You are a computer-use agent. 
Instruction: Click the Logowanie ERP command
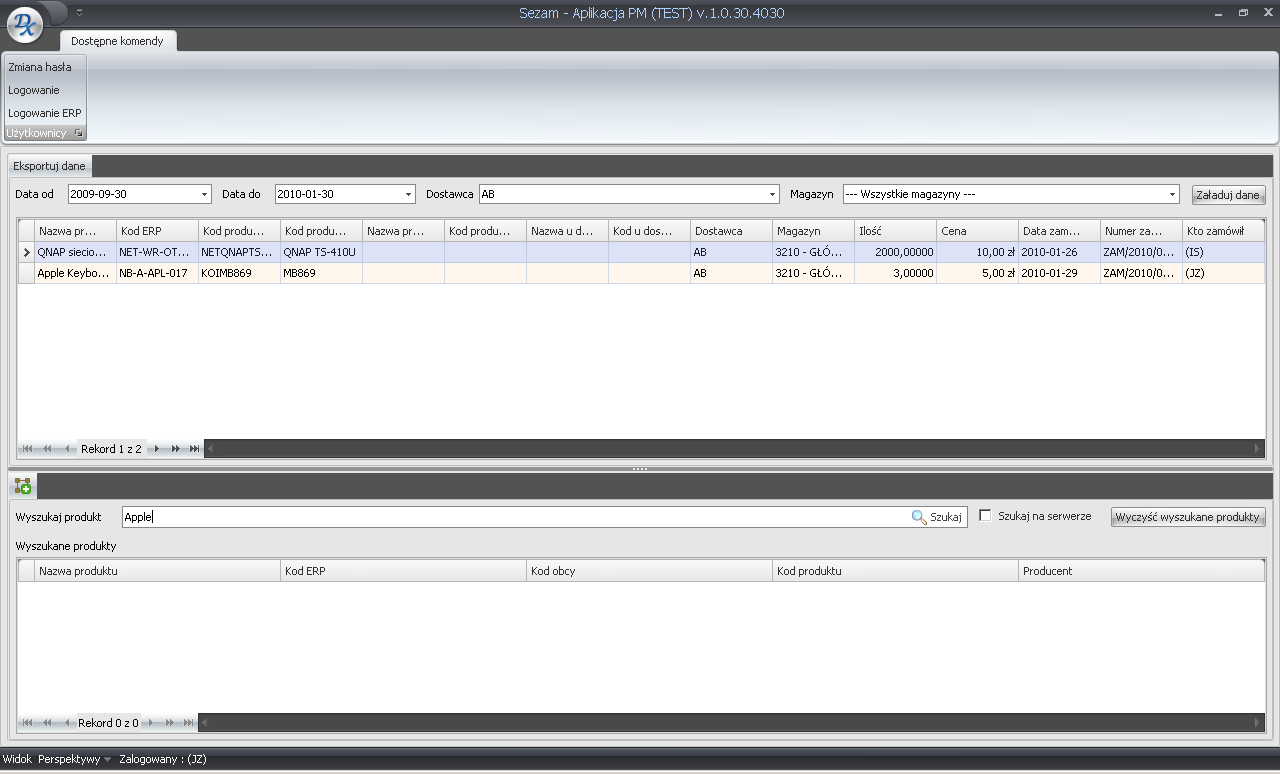45,113
